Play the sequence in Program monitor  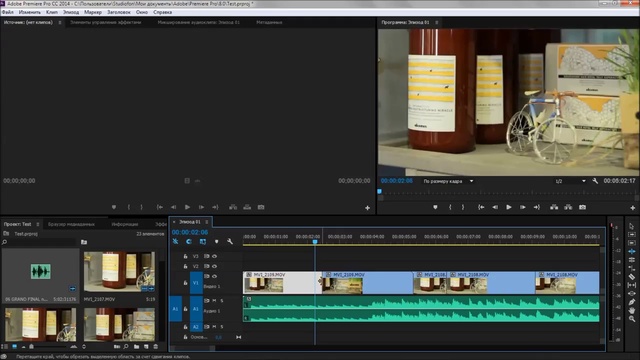tap(509, 207)
